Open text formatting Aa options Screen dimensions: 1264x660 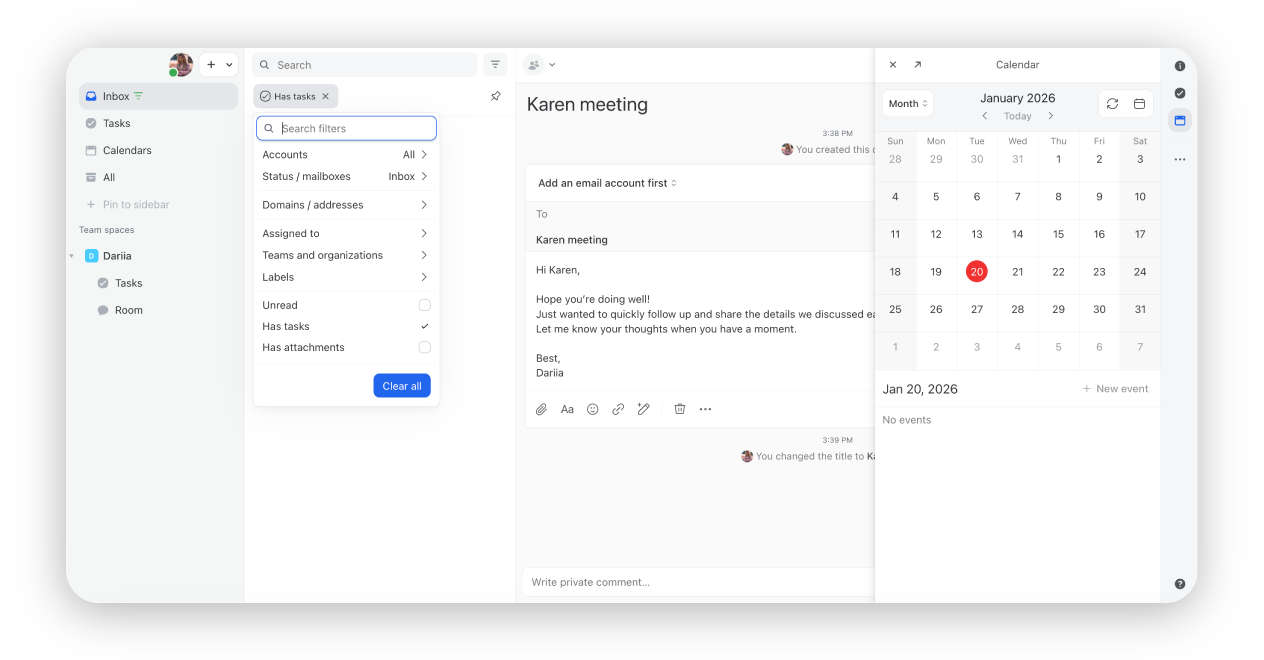pos(567,409)
